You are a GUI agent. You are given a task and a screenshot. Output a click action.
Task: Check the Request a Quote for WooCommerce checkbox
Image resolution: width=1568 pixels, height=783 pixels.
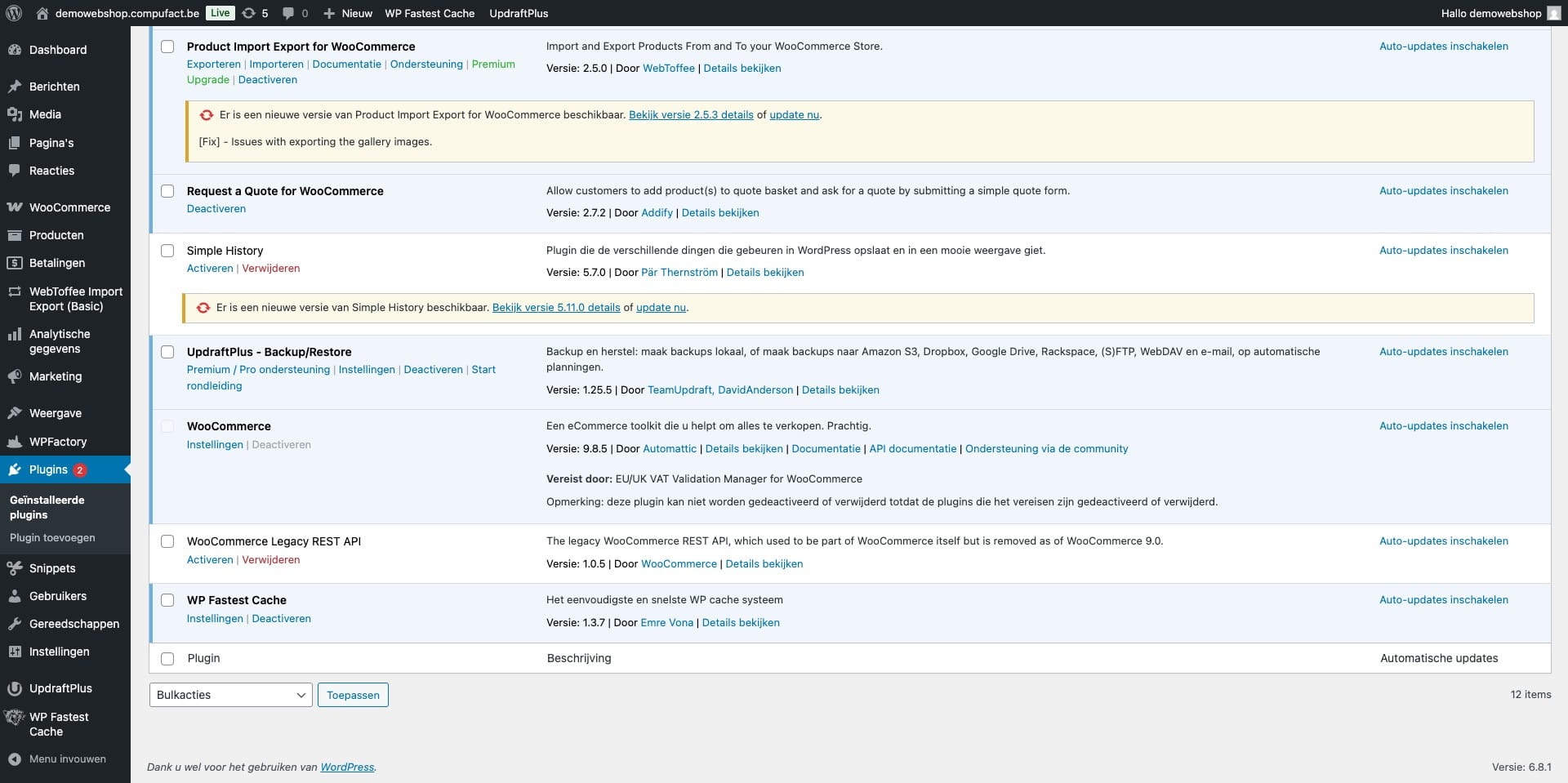pos(167,191)
